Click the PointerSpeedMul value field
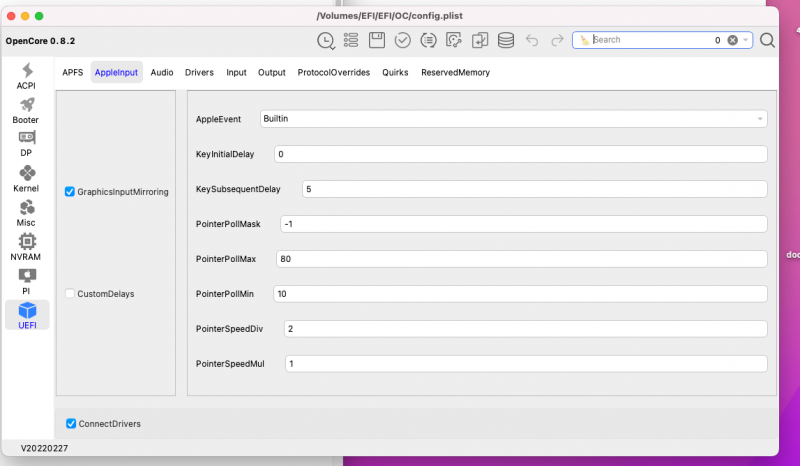 pos(526,364)
